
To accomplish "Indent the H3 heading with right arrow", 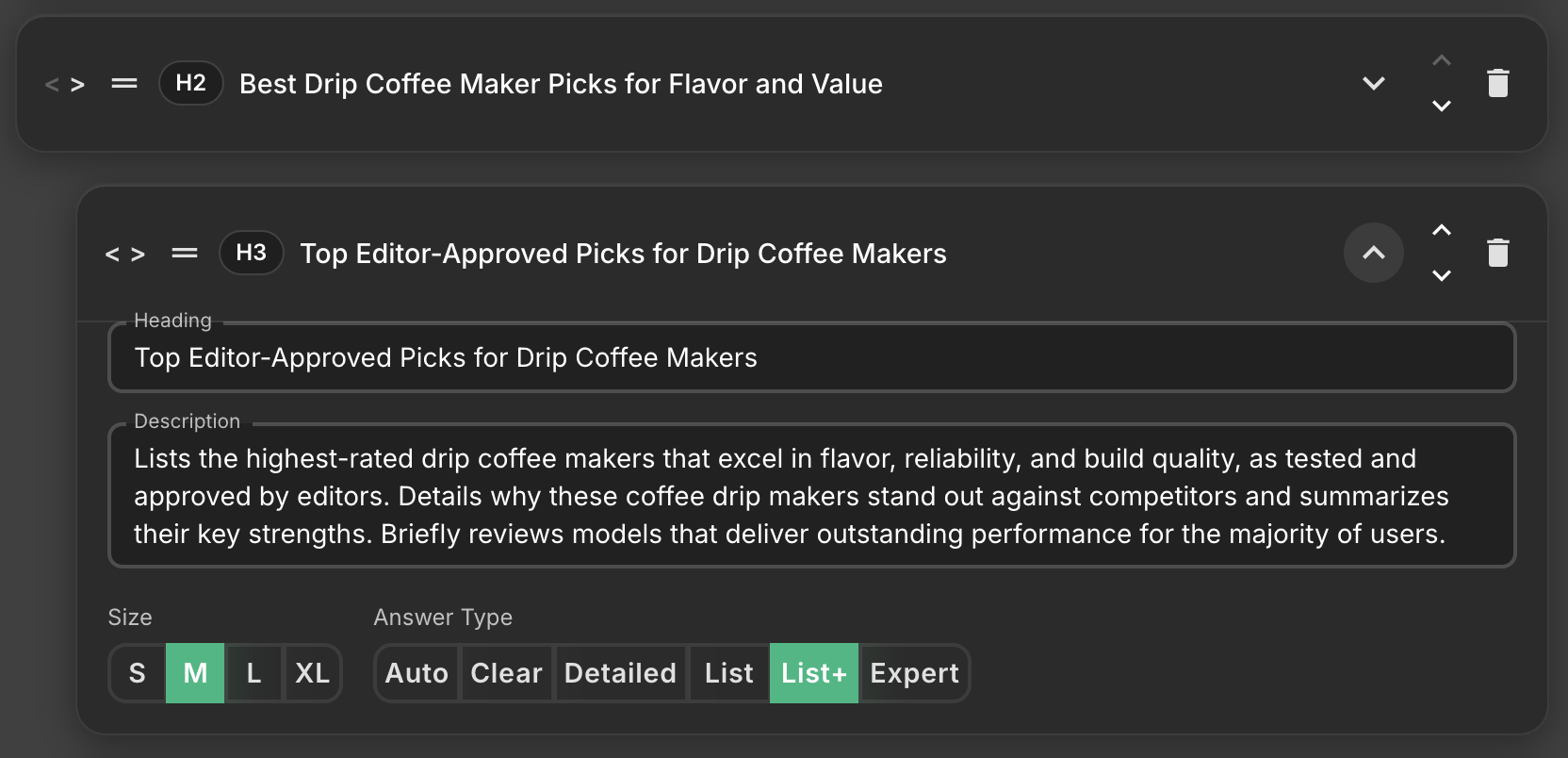I will pyautogui.click(x=139, y=254).
